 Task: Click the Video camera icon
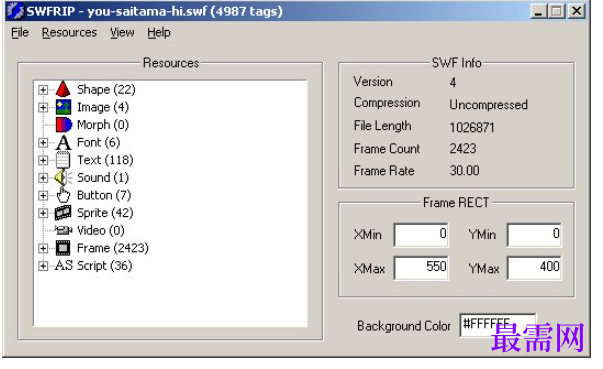pos(63,230)
